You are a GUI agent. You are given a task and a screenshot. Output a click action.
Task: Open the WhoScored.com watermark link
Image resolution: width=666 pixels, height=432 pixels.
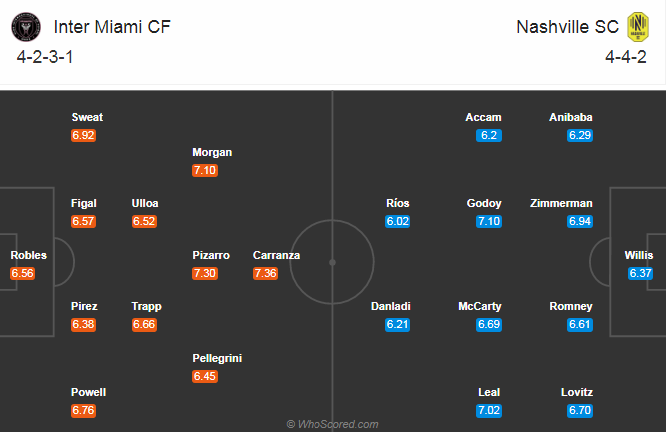[332, 424]
